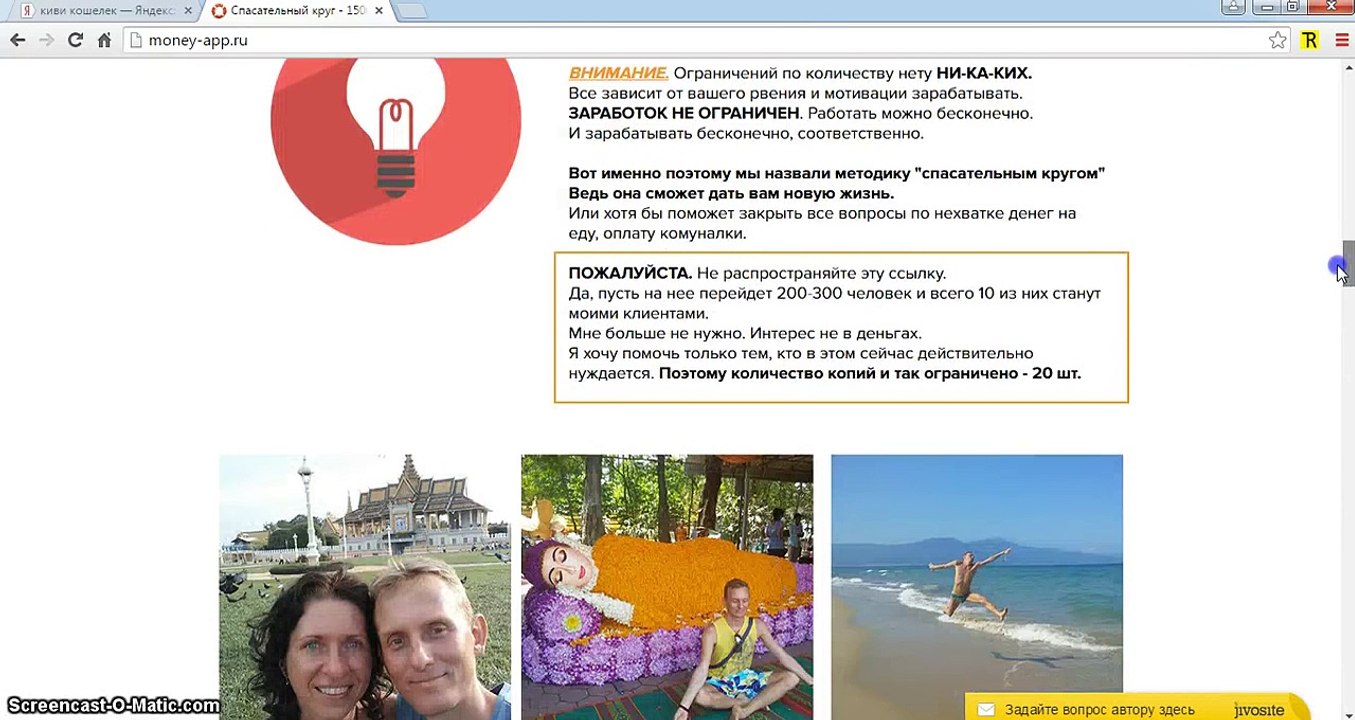Image resolution: width=1355 pixels, height=720 pixels.
Task: Minimize the browser window
Action: pos(1267,7)
